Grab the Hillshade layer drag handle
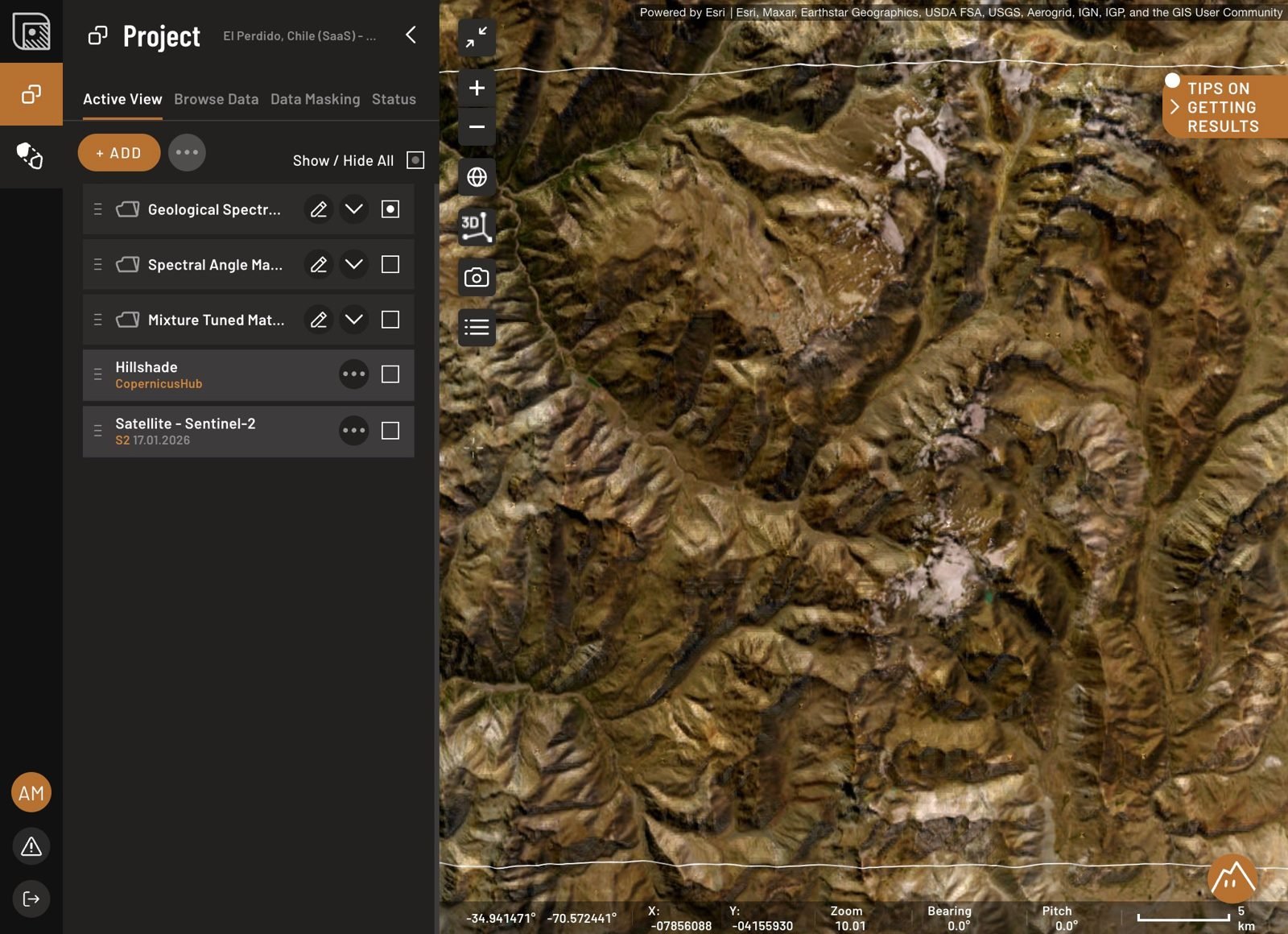 [x=97, y=374]
